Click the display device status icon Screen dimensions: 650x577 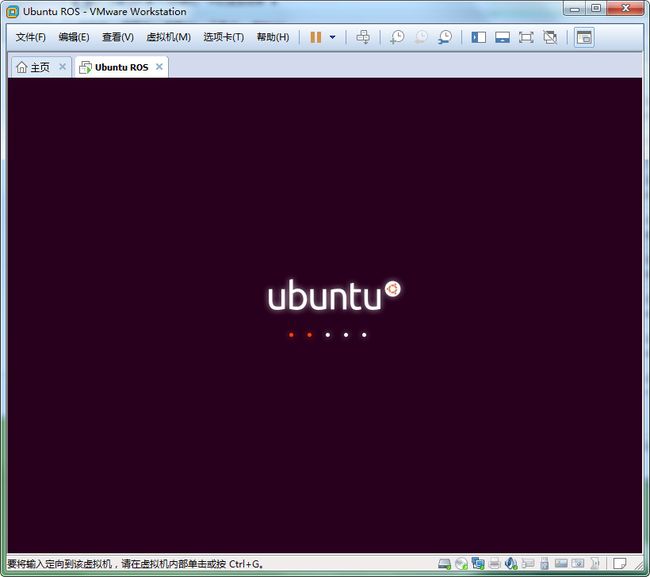tap(561, 563)
